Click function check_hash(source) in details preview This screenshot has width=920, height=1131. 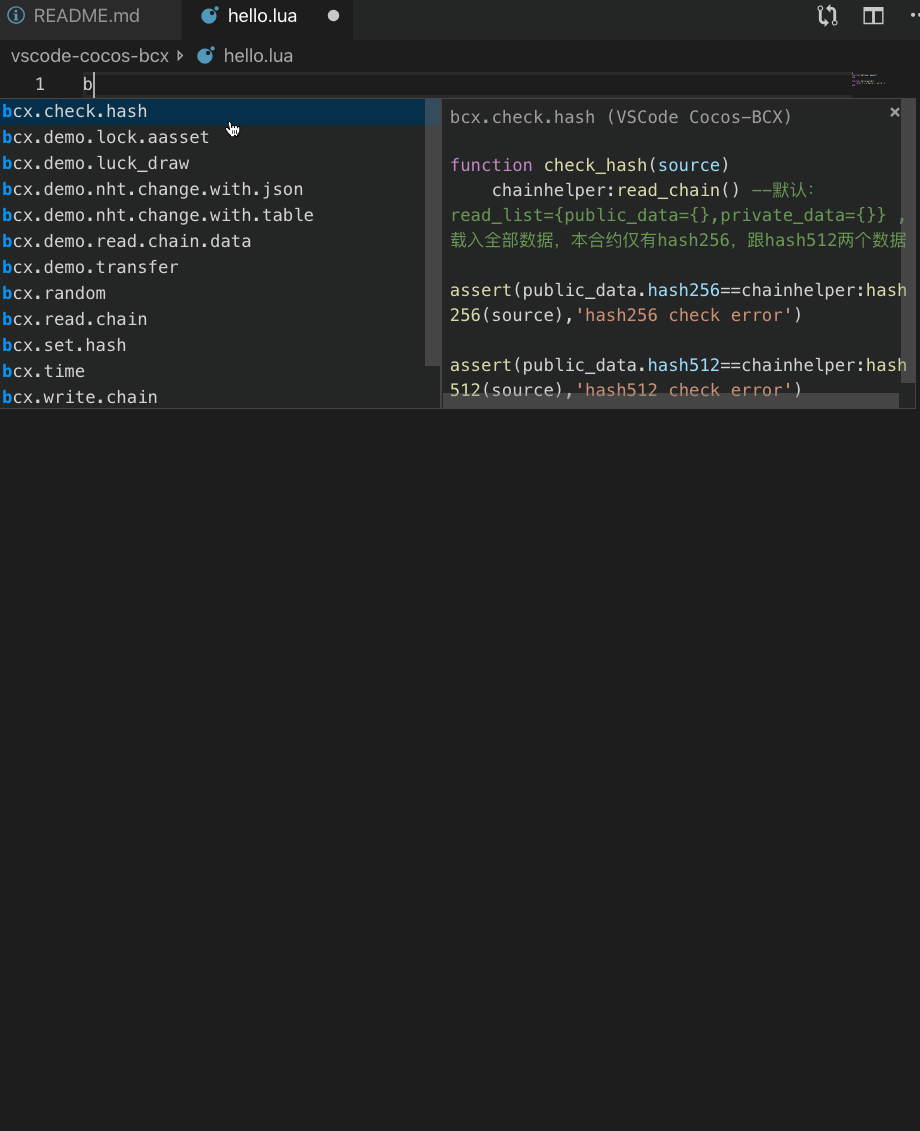click(590, 165)
